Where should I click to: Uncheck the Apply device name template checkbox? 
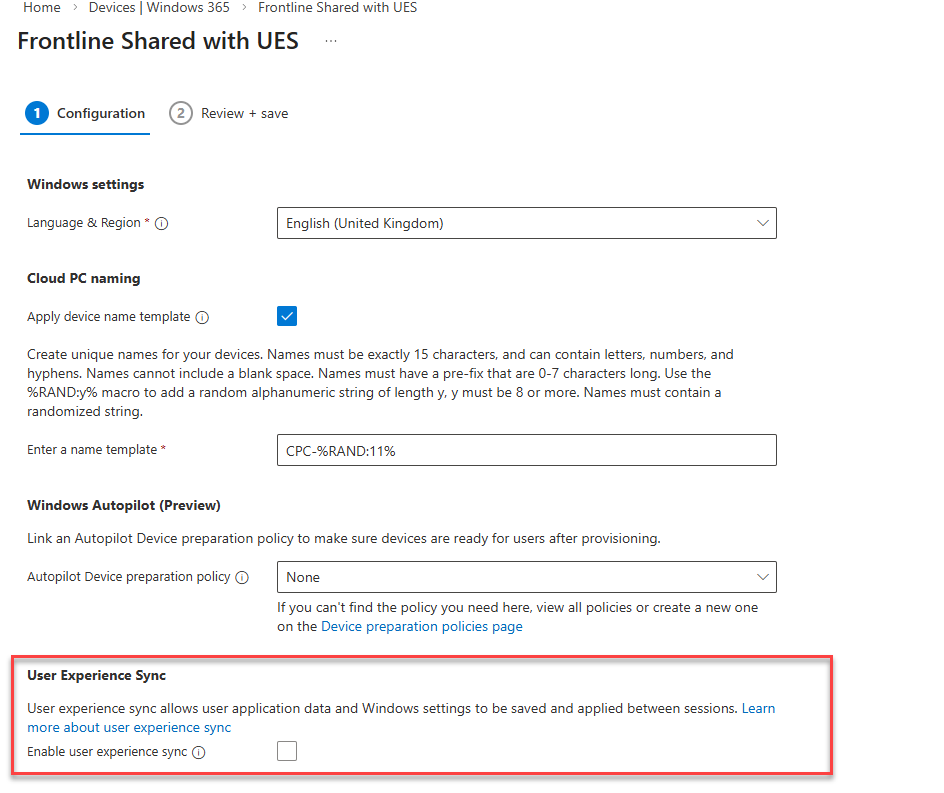(287, 317)
